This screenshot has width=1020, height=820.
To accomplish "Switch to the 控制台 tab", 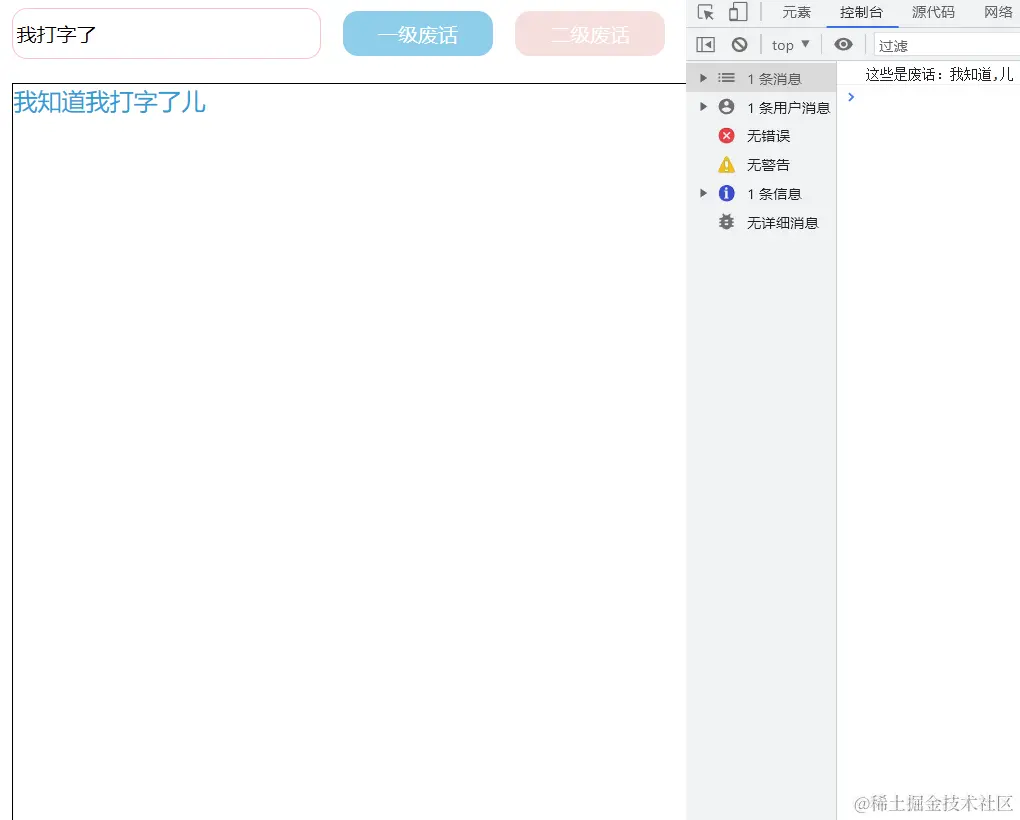I will (861, 12).
